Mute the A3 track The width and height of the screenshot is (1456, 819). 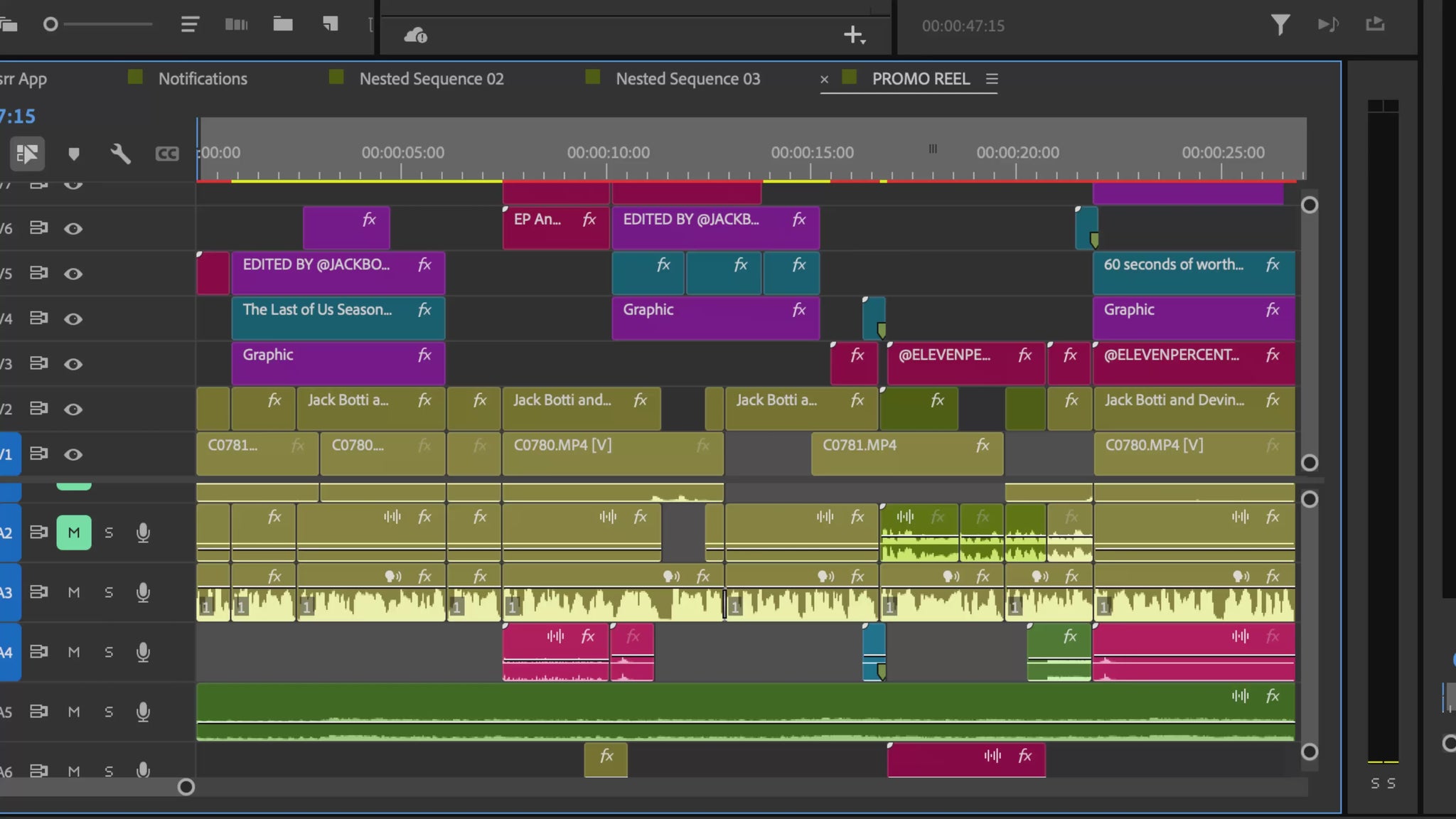pyautogui.click(x=74, y=592)
